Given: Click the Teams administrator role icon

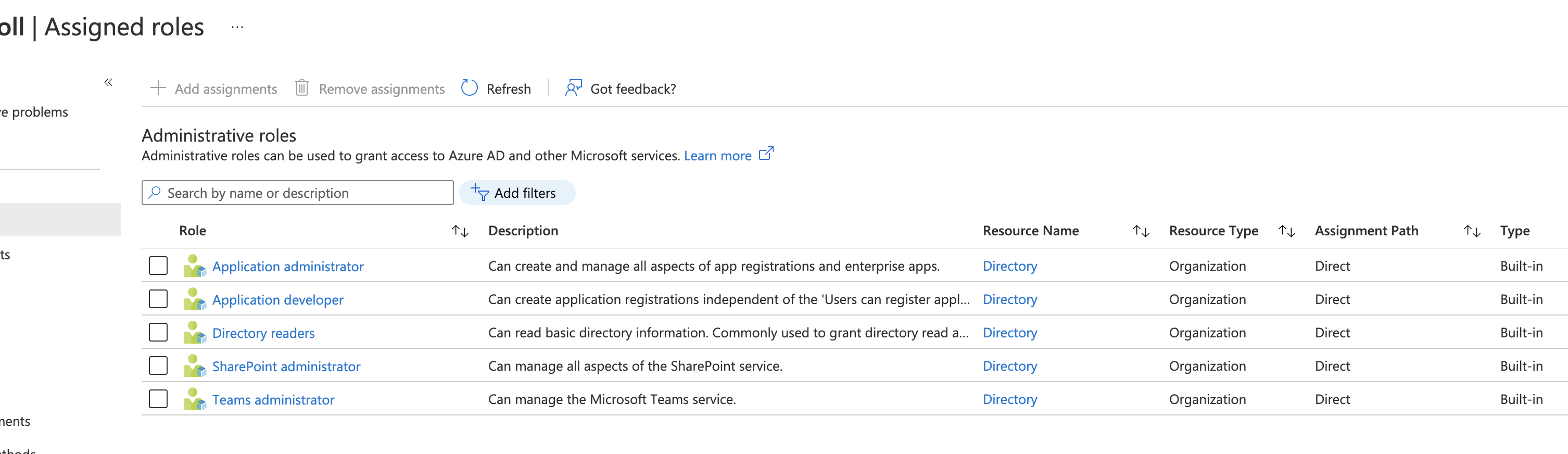Looking at the screenshot, I should pos(194,400).
